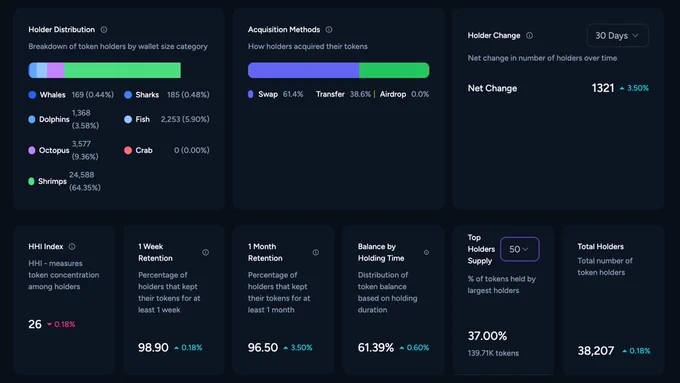The width and height of the screenshot is (680, 383).
Task: Open the 30 Days period dropdown
Action: (618, 36)
